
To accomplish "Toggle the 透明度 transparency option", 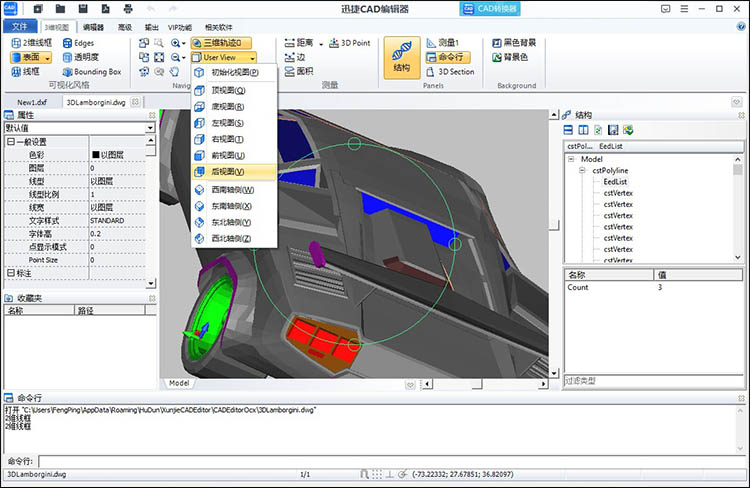I will tap(81, 57).
